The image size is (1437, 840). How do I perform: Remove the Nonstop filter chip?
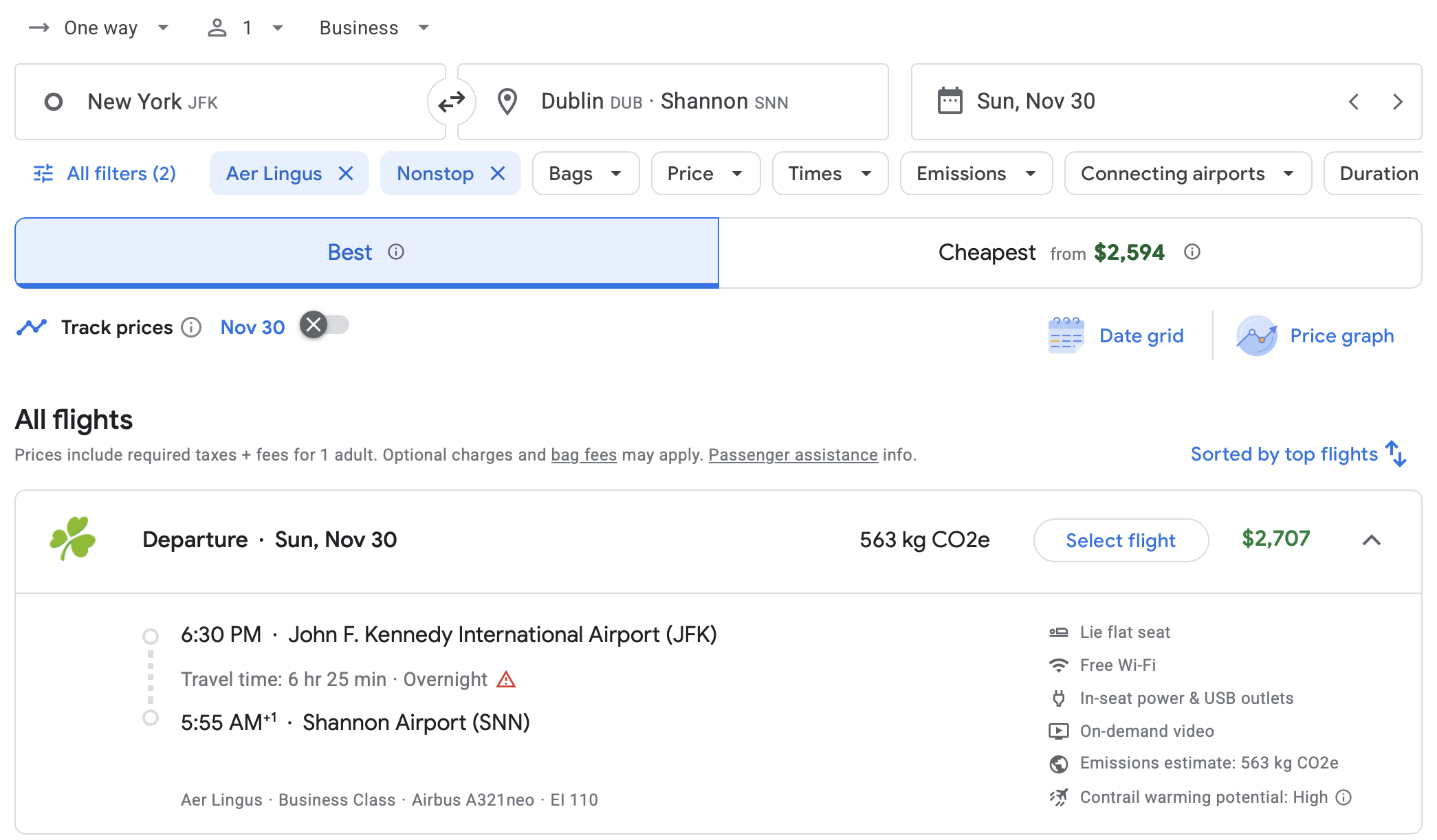click(498, 173)
